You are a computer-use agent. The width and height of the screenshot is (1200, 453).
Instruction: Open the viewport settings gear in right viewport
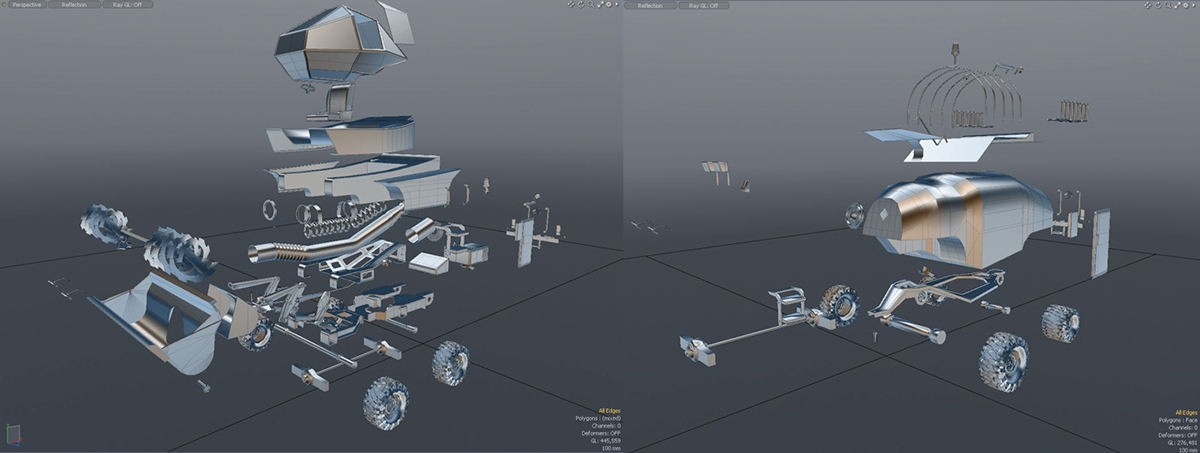(1185, 5)
